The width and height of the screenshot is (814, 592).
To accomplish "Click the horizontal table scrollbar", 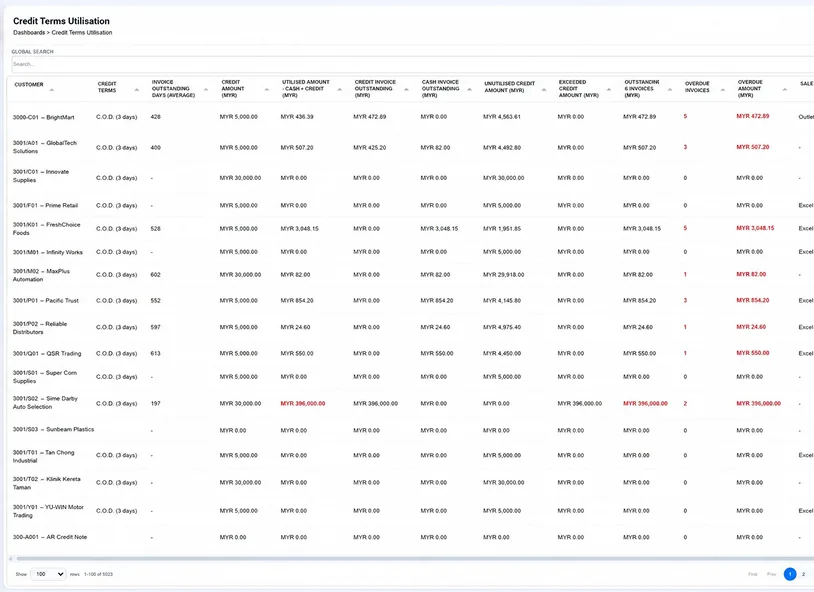I will pos(415,559).
